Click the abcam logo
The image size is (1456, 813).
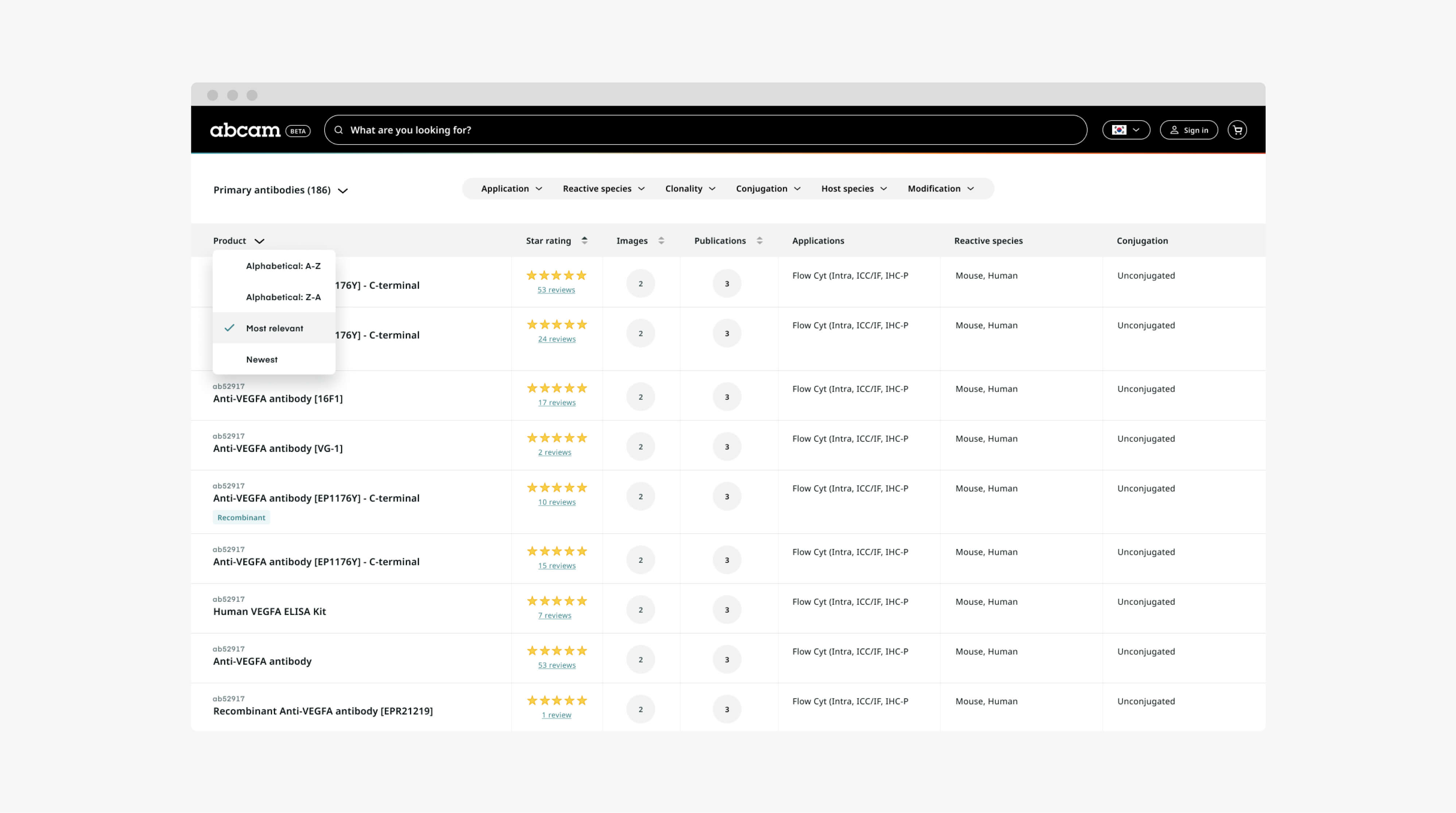[245, 130]
